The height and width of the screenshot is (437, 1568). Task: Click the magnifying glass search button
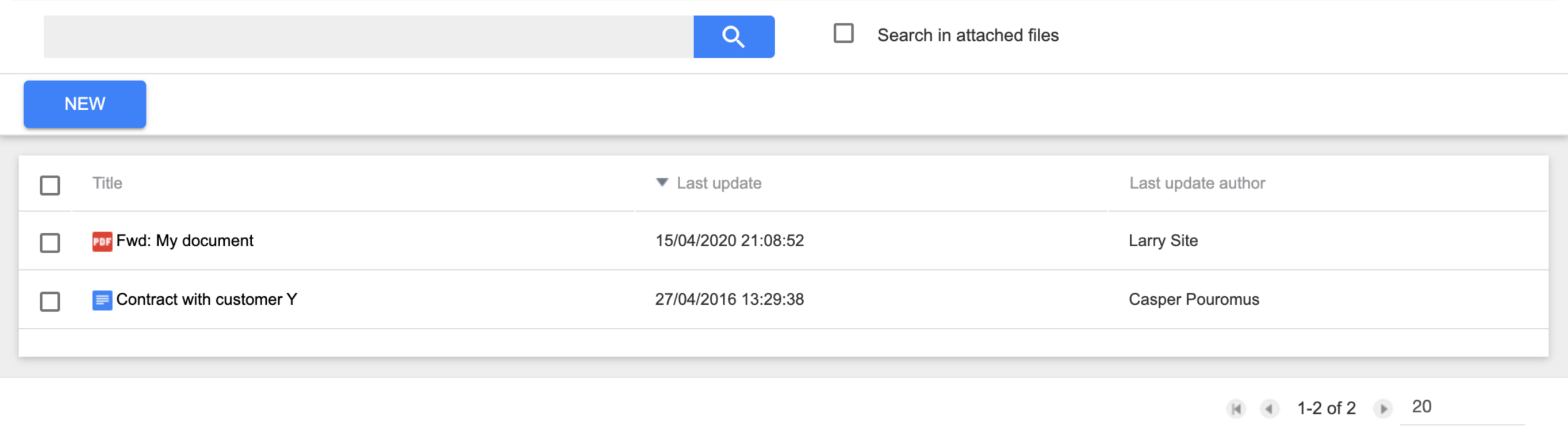click(734, 37)
